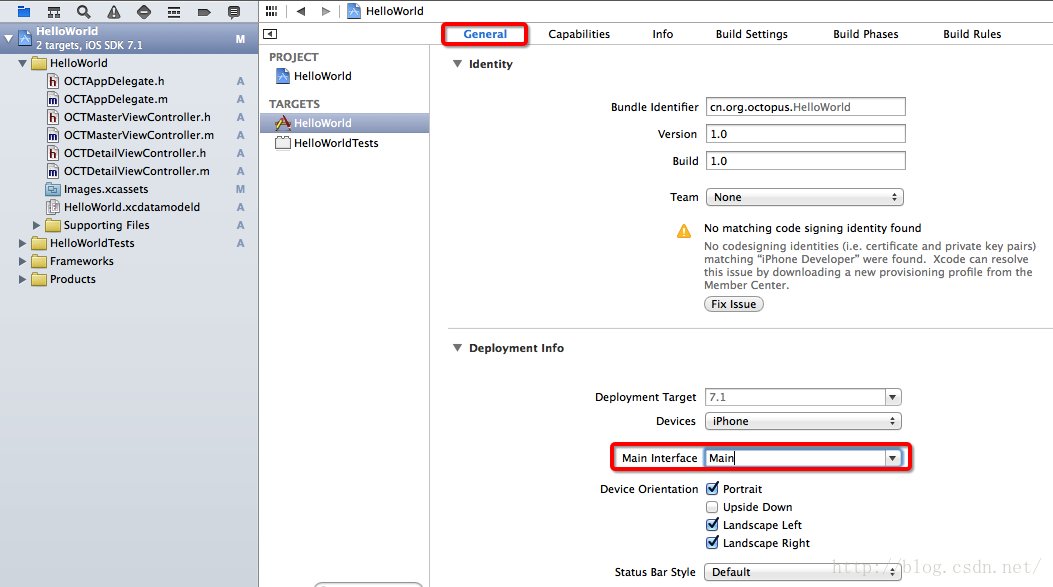The image size is (1053, 587).
Task: Open OCTAppDelegate.m file
Action: pos(107,99)
